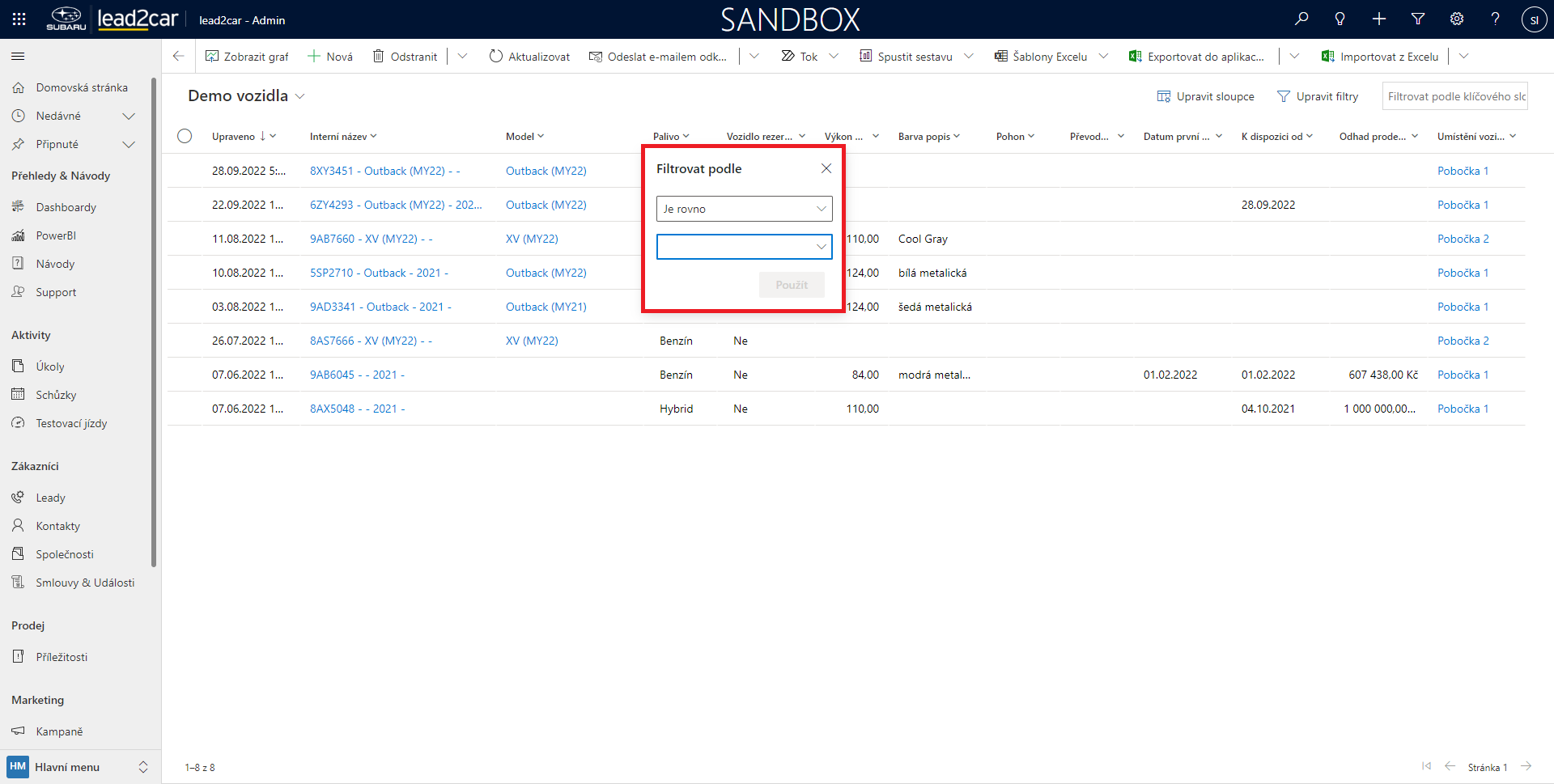Open record link 9AB7660 - XV (MY22)
Screen dimensions: 1554x784
[371, 239]
